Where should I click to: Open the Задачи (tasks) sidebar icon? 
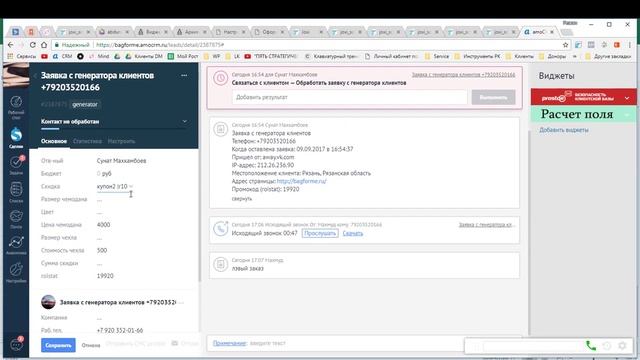pos(16,165)
